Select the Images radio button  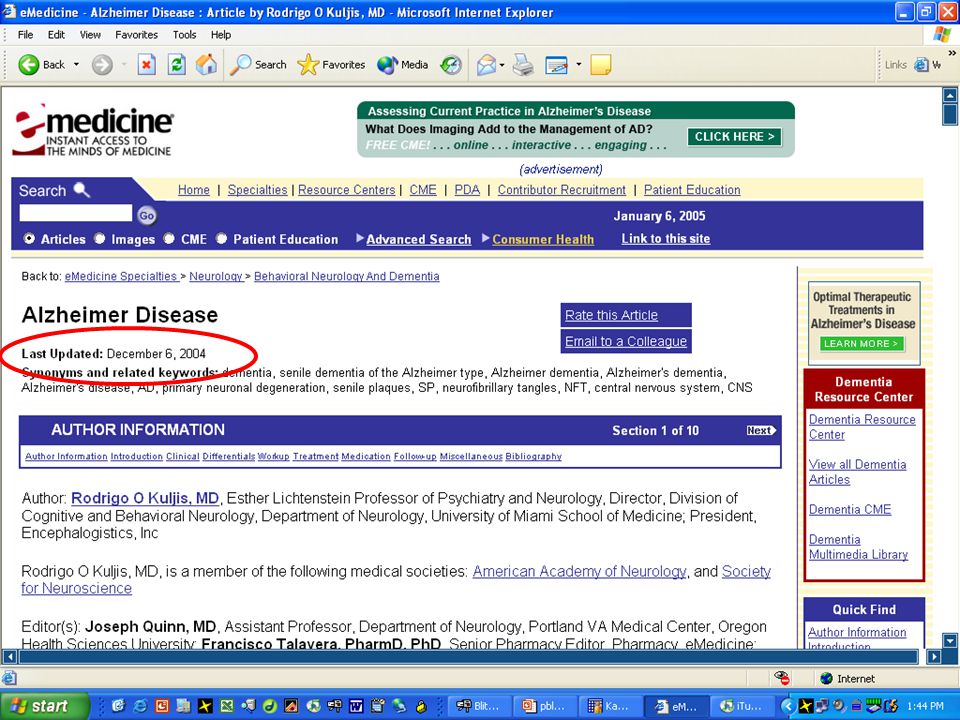100,239
